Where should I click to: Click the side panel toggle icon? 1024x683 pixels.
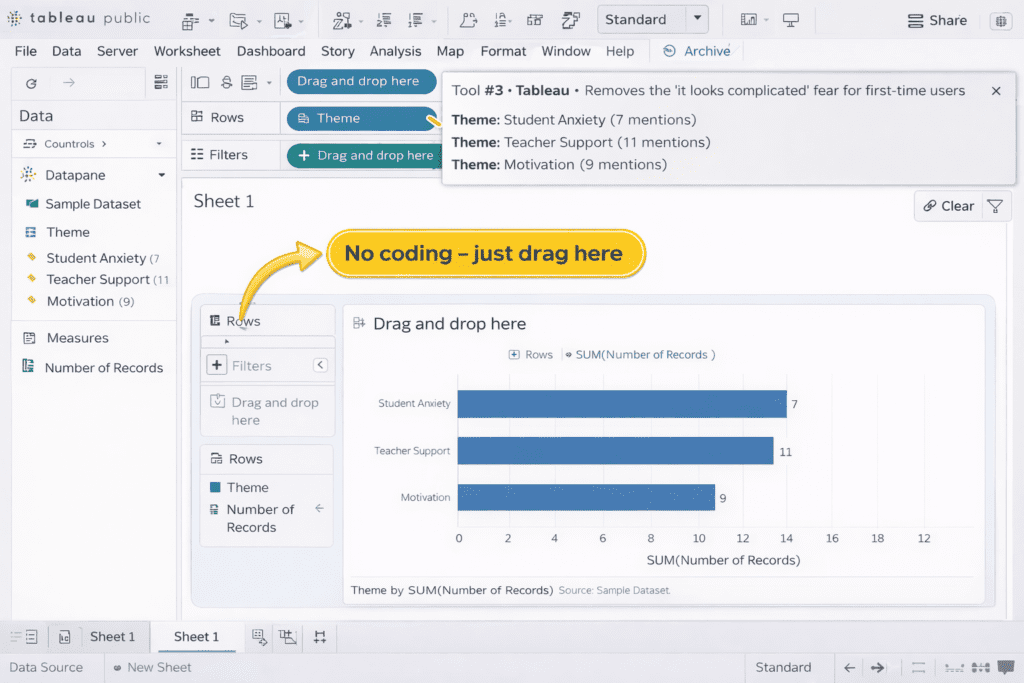coord(200,82)
